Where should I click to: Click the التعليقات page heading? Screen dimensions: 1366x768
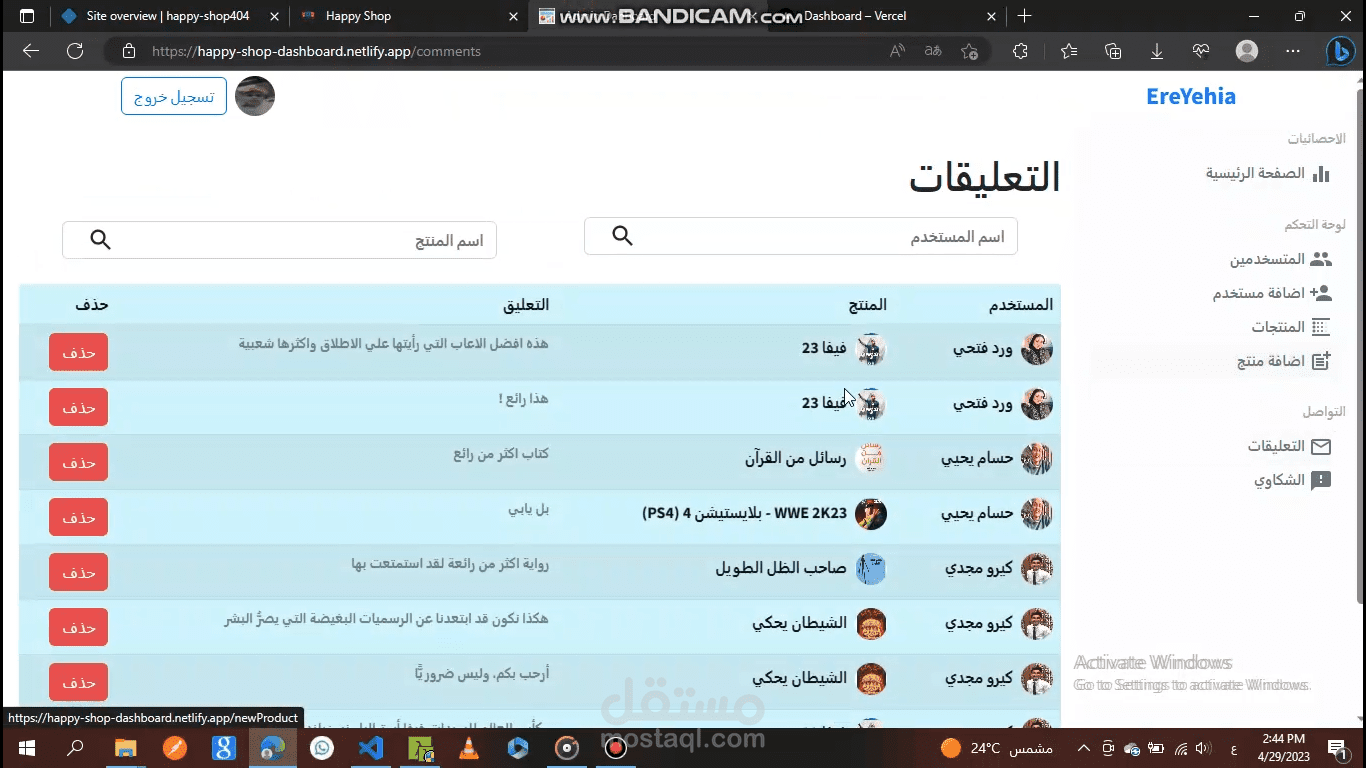(x=984, y=177)
